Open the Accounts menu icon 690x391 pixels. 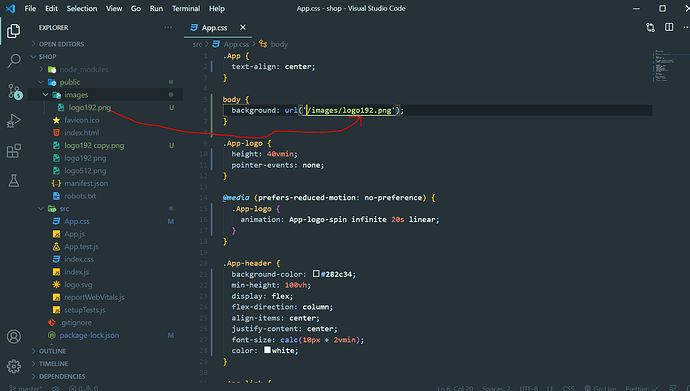14,336
